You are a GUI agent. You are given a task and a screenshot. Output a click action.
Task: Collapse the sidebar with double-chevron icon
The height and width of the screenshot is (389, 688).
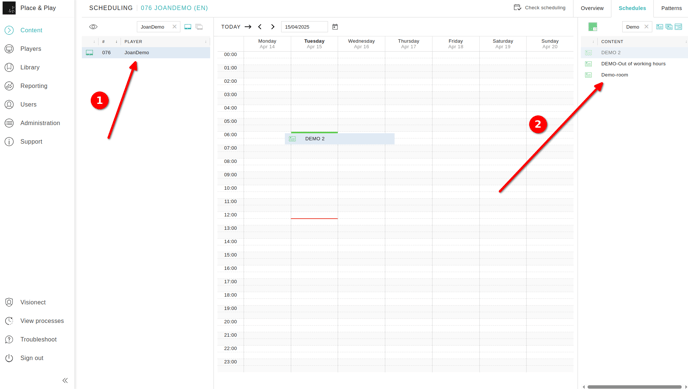65,380
